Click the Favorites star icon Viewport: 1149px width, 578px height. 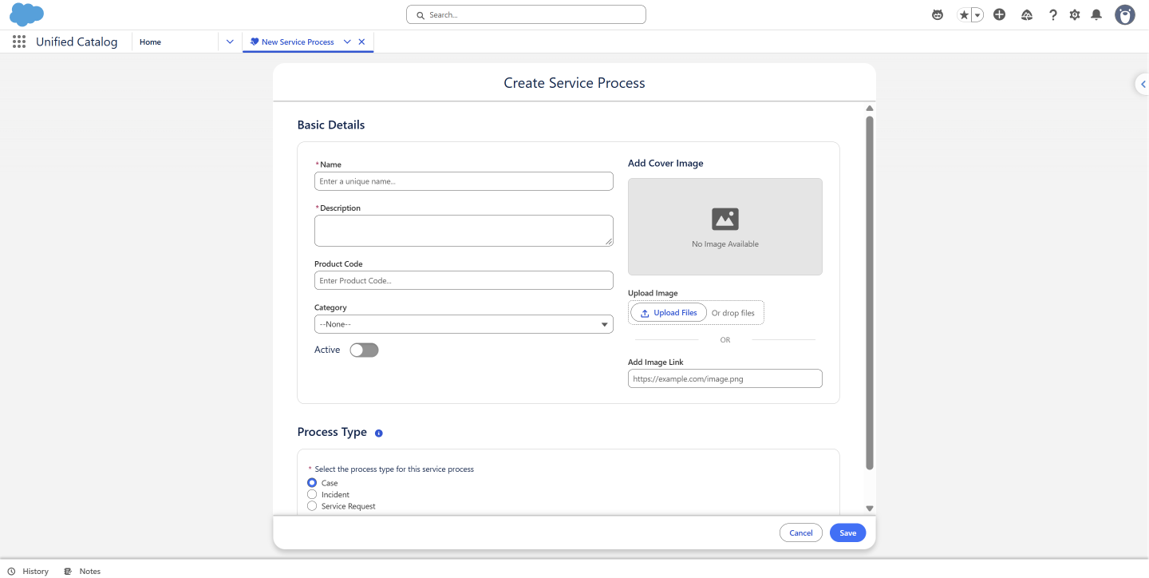point(964,15)
